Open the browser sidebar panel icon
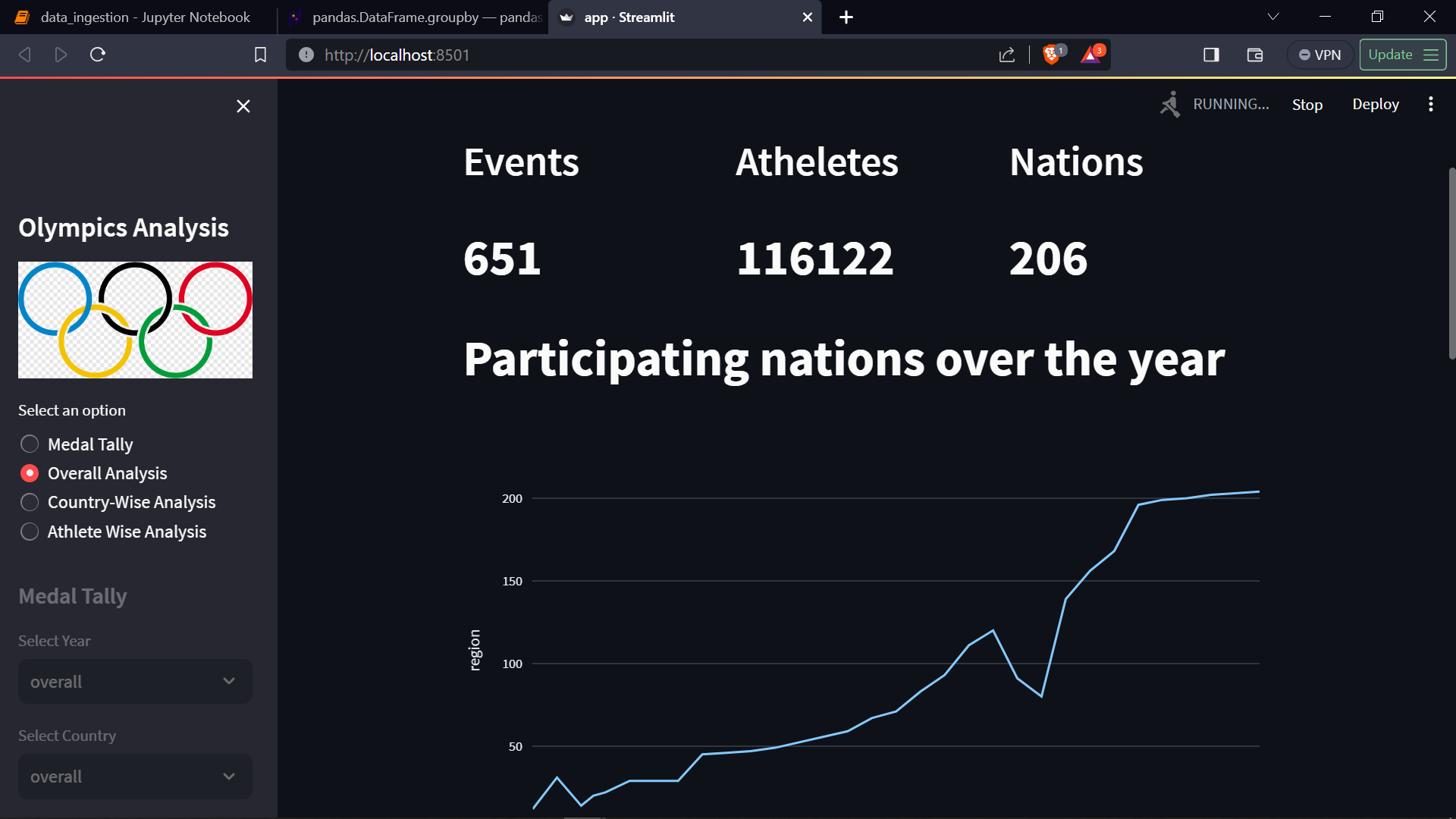Viewport: 1456px width, 819px height. (1211, 55)
